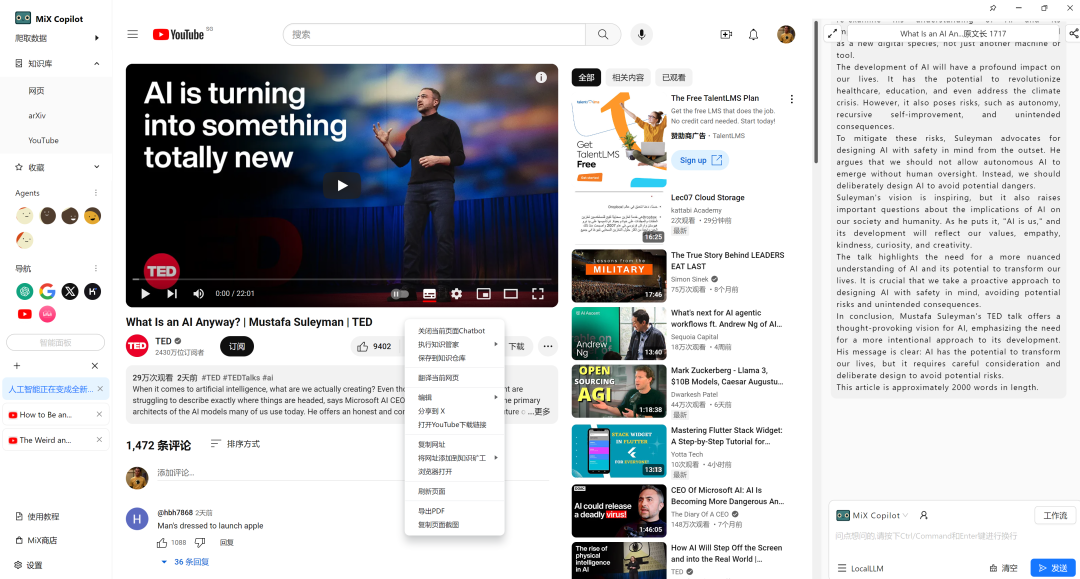Open the YouTube hamburger guide menu
Screen dimensions: 1080x579
132,34
